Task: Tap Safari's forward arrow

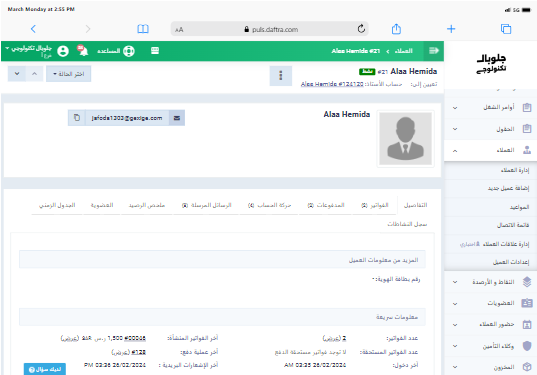Action: [88, 29]
